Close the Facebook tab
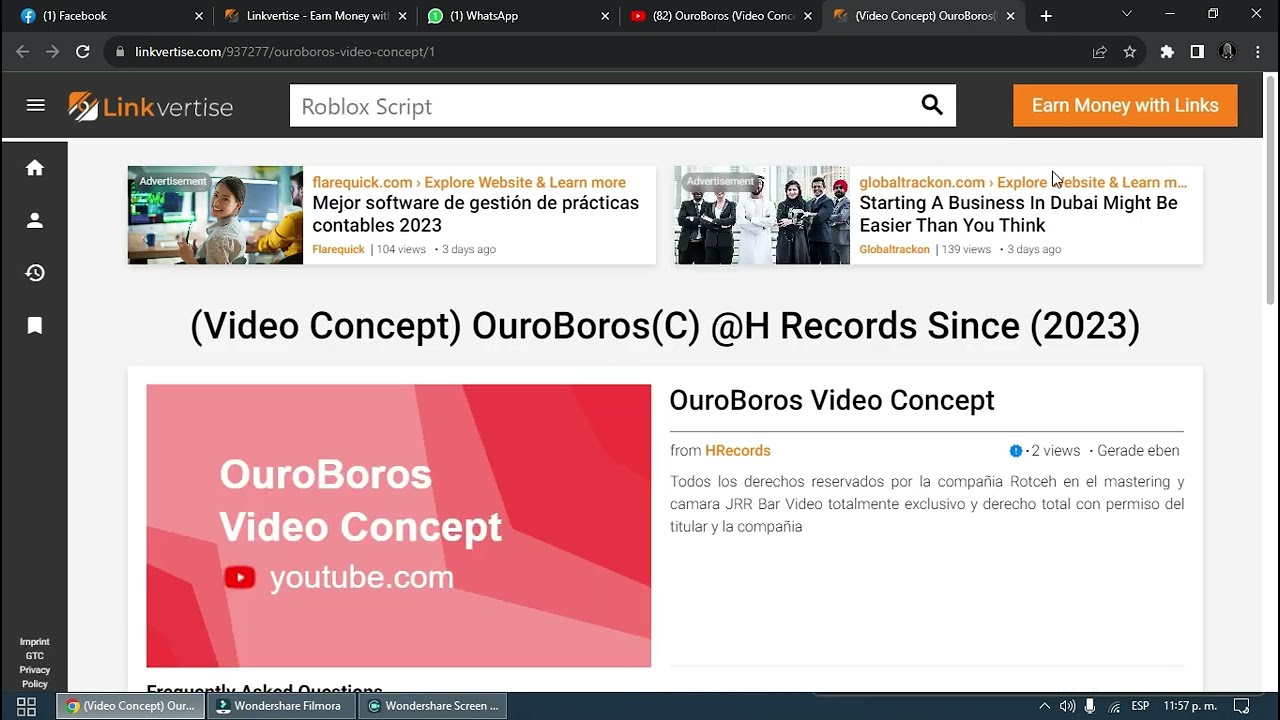Image resolution: width=1280 pixels, height=720 pixels. 199,16
